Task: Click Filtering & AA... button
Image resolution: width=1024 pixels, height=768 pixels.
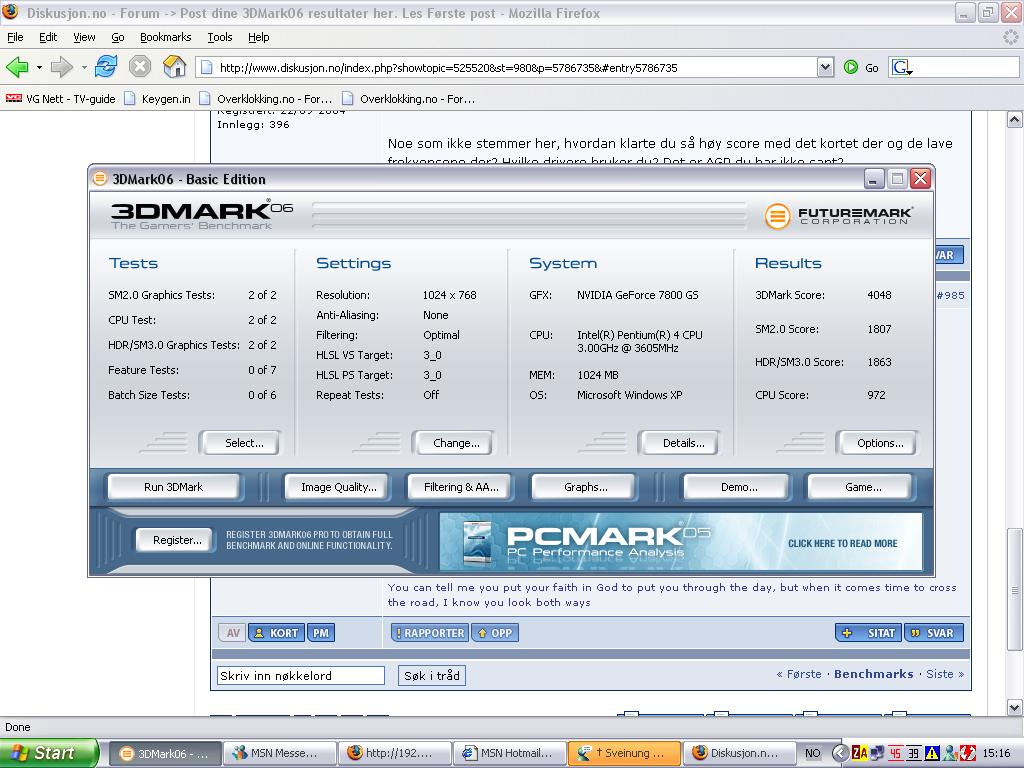Action: click(x=460, y=487)
